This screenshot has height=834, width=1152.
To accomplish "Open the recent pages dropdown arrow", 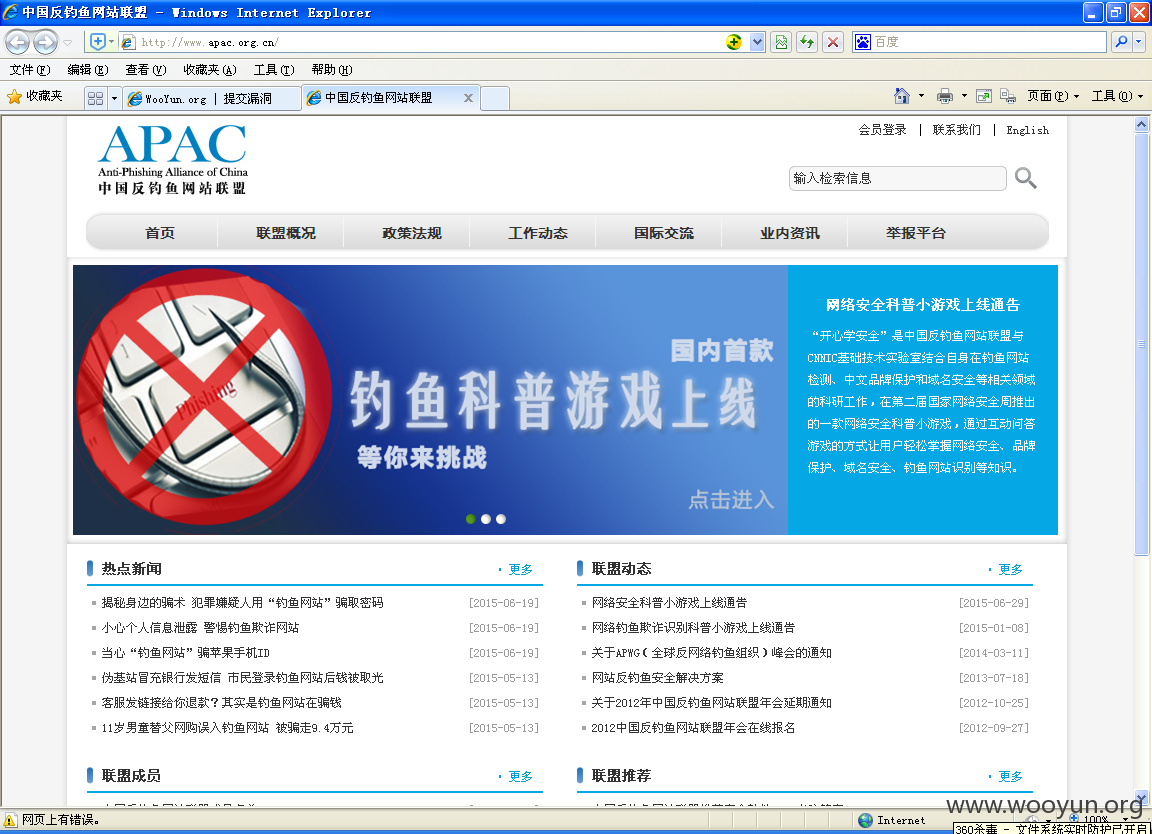I will (x=68, y=43).
